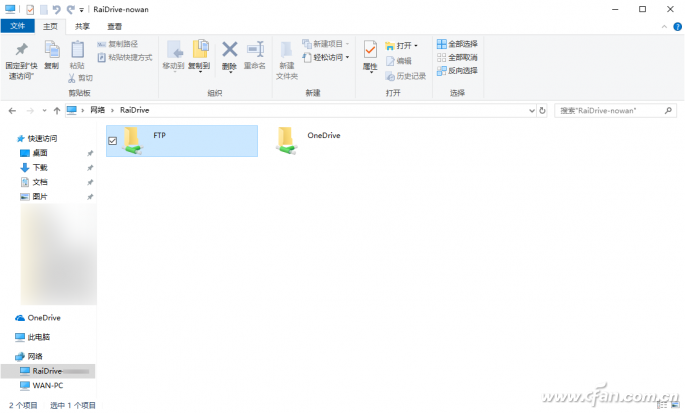This screenshot has width=685, height=413.
Task: Click the Help question mark icon
Action: [x=677, y=27]
